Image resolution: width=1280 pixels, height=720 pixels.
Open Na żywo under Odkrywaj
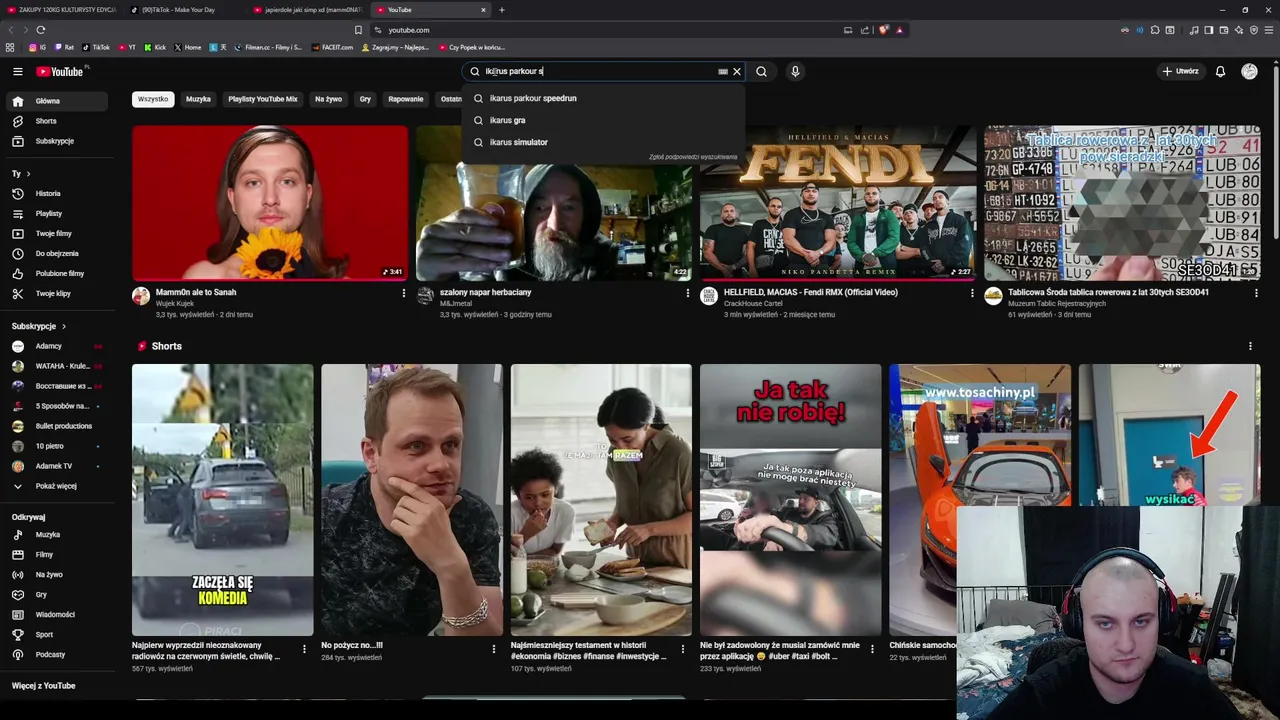click(x=58, y=575)
